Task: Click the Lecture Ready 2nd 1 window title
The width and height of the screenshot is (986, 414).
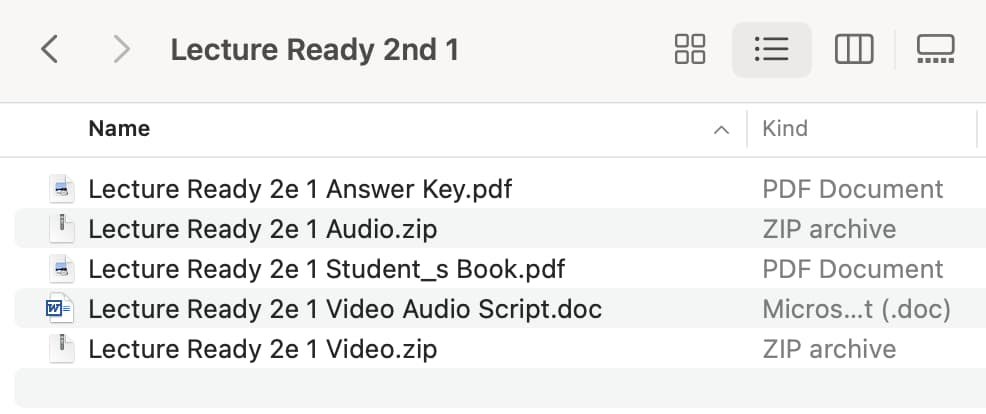Action: click(x=314, y=50)
